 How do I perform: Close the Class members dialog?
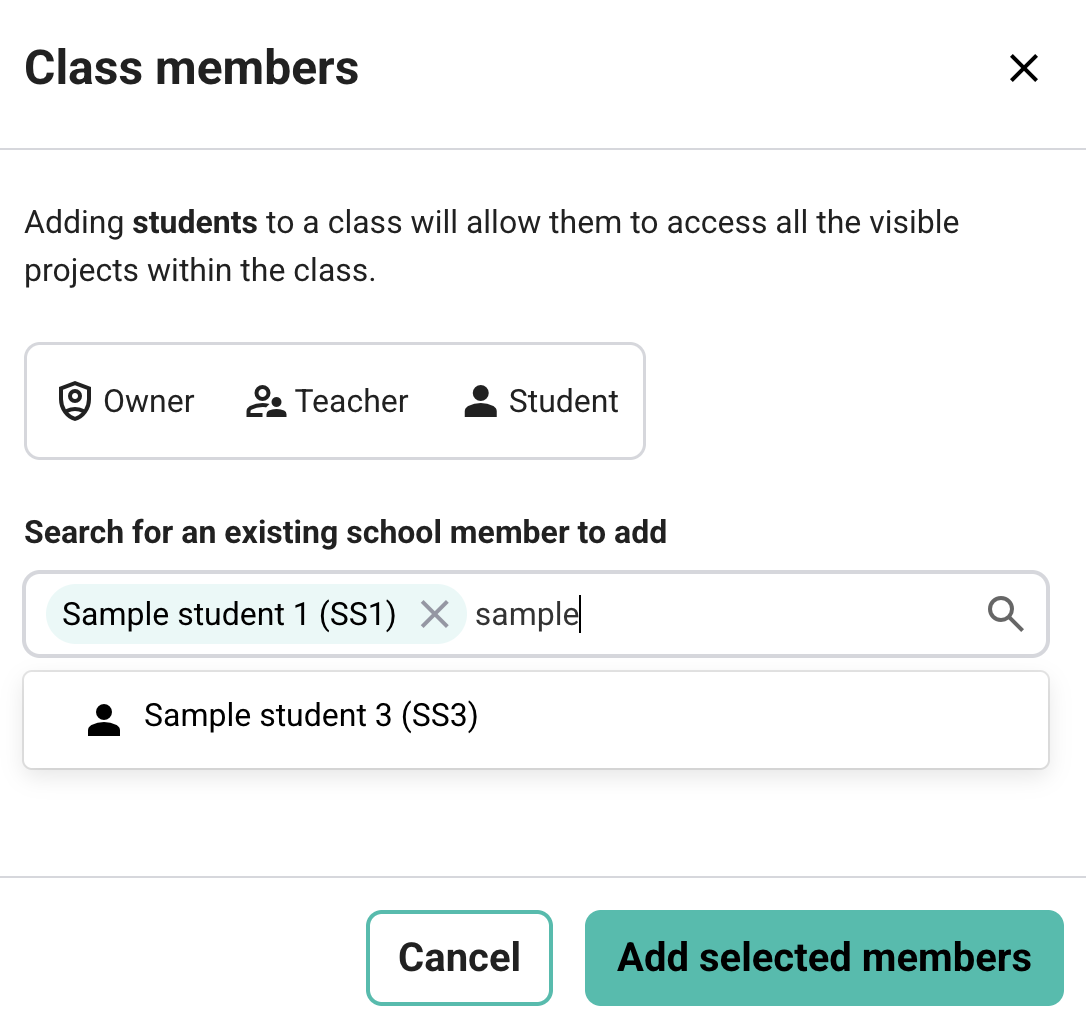[x=1024, y=68]
